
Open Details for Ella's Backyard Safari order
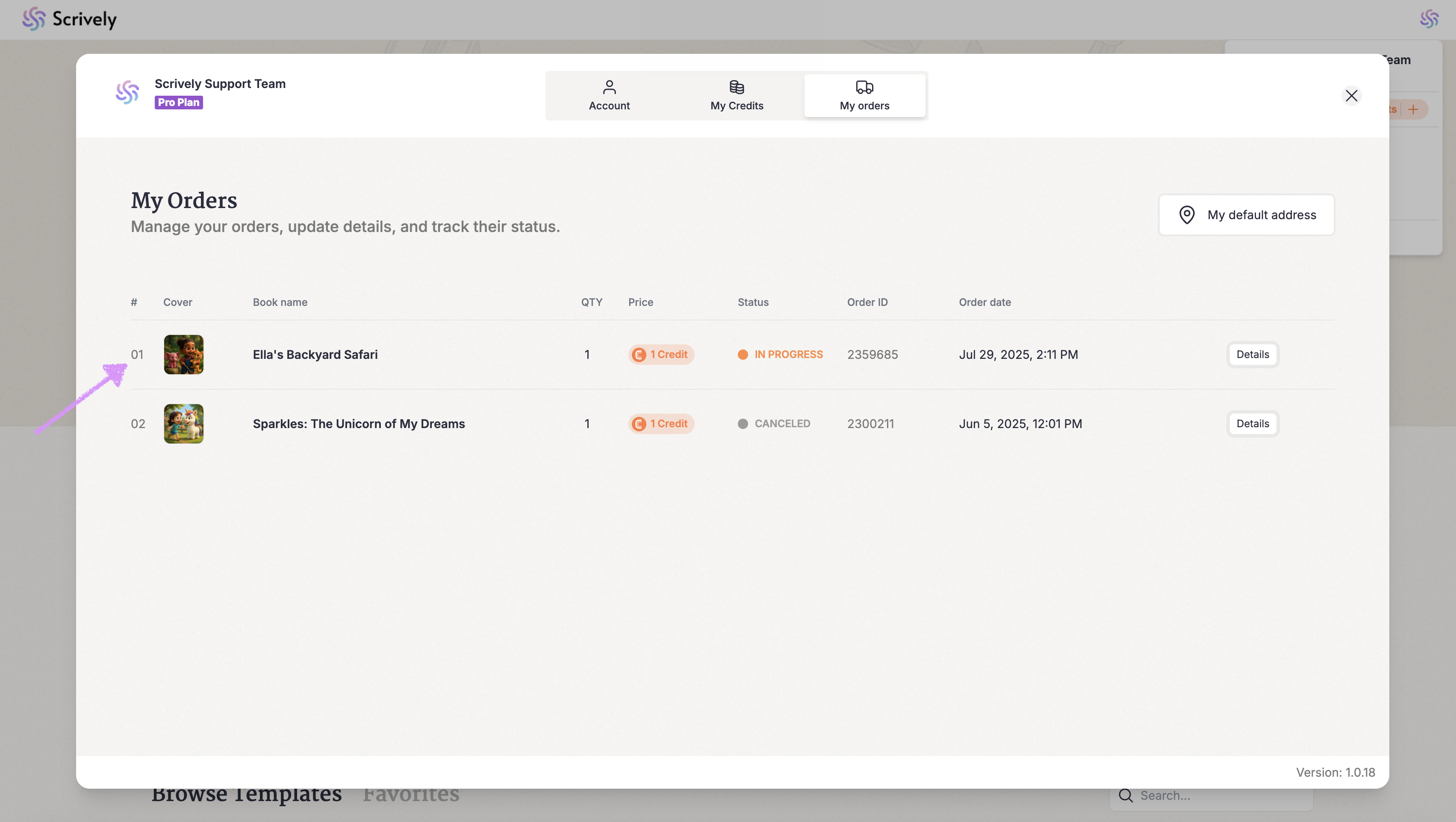[1252, 354]
